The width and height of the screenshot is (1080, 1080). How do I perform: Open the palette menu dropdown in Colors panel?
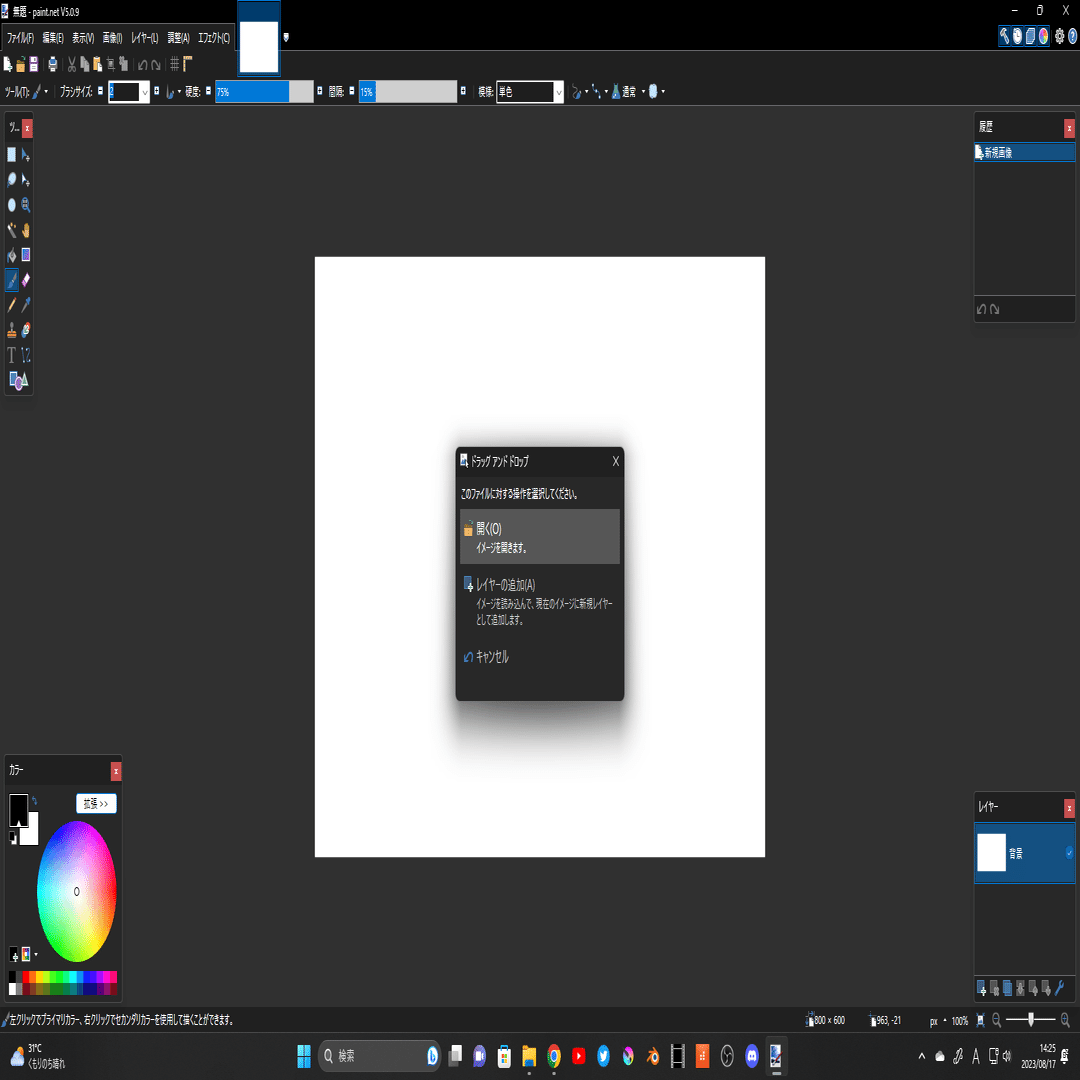pos(29,954)
